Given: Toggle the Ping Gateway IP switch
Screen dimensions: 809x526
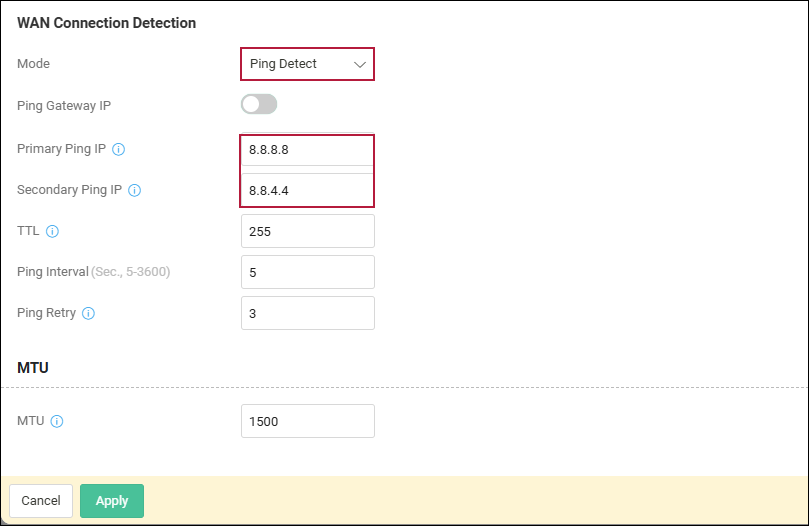Looking at the screenshot, I should pos(259,104).
